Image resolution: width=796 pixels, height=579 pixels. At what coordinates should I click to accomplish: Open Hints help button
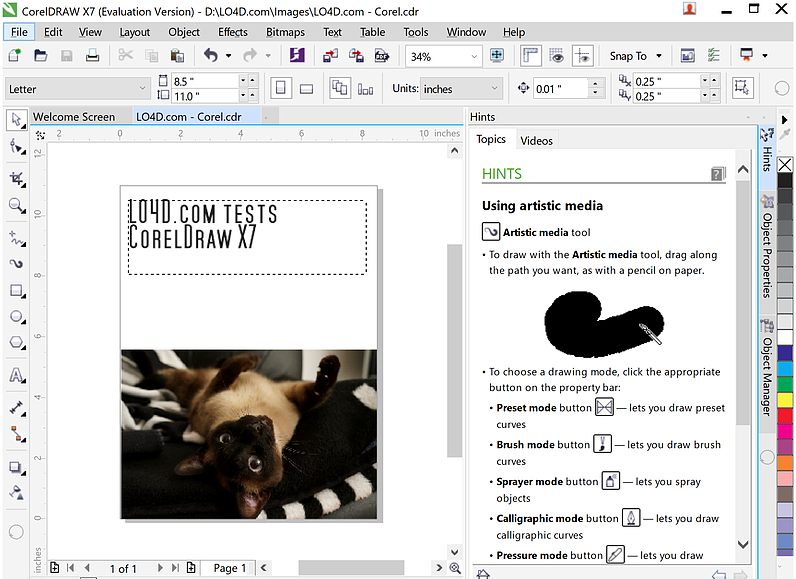click(x=718, y=174)
